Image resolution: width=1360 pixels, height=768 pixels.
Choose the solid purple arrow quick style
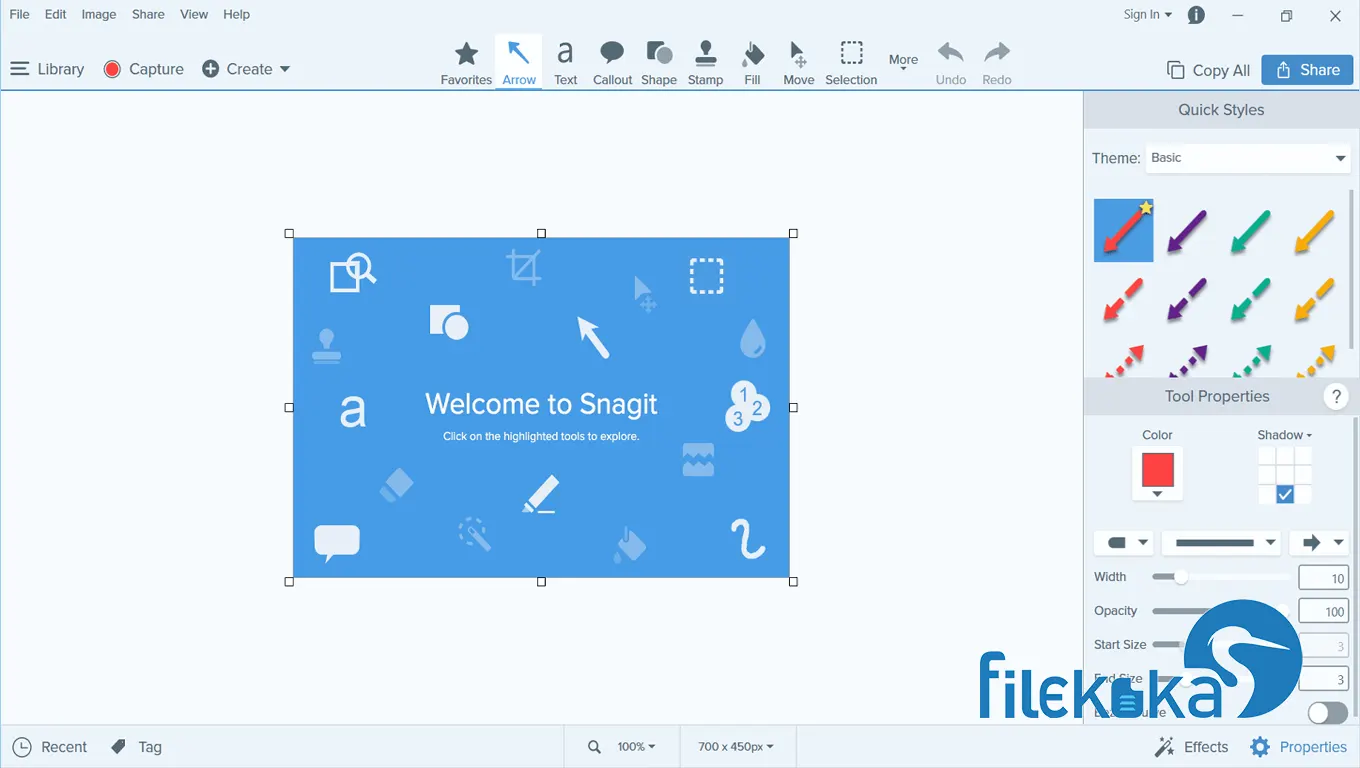coord(1187,231)
